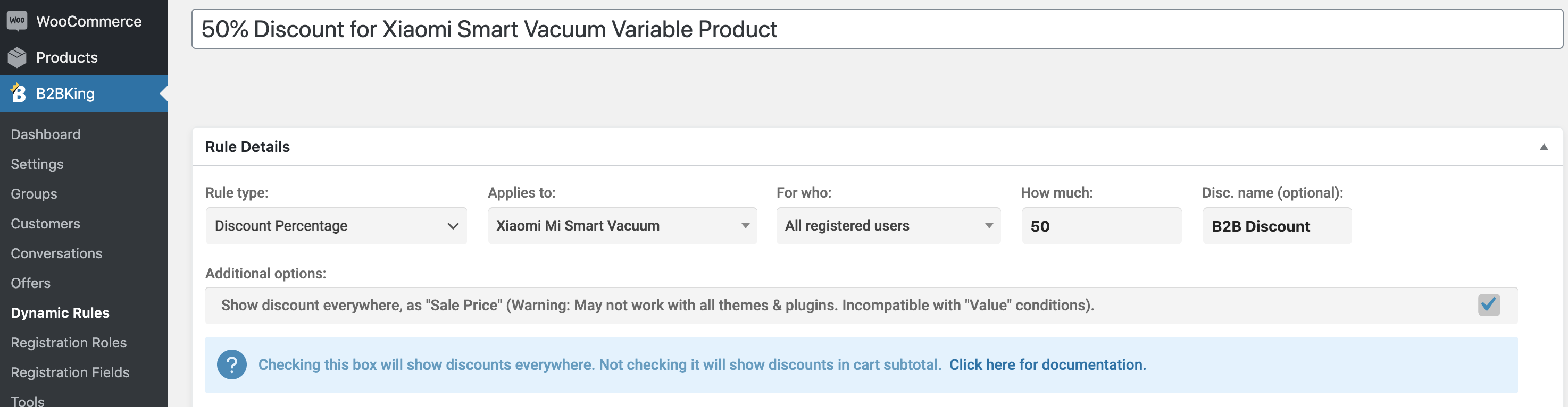Click the Products box icon

click(x=17, y=57)
